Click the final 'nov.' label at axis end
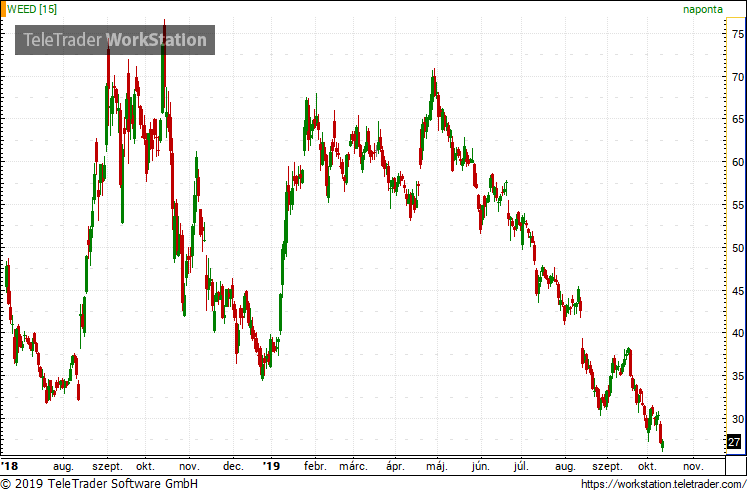This screenshot has width=747, height=493. (693, 466)
